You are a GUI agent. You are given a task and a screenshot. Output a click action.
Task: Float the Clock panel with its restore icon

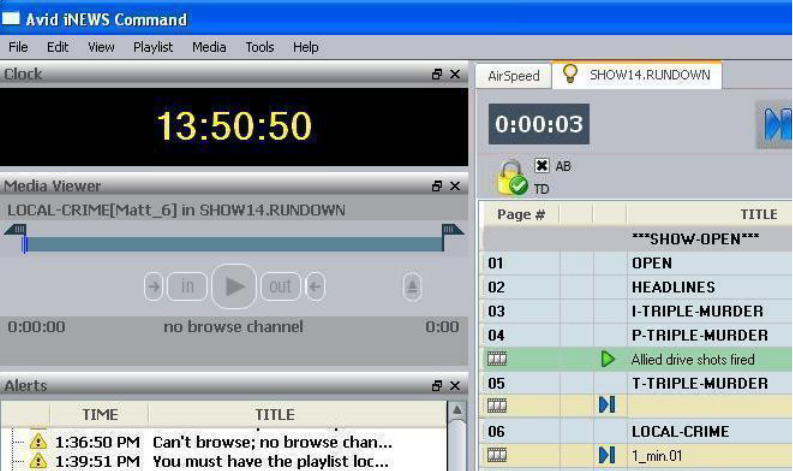pyautogui.click(x=437, y=74)
